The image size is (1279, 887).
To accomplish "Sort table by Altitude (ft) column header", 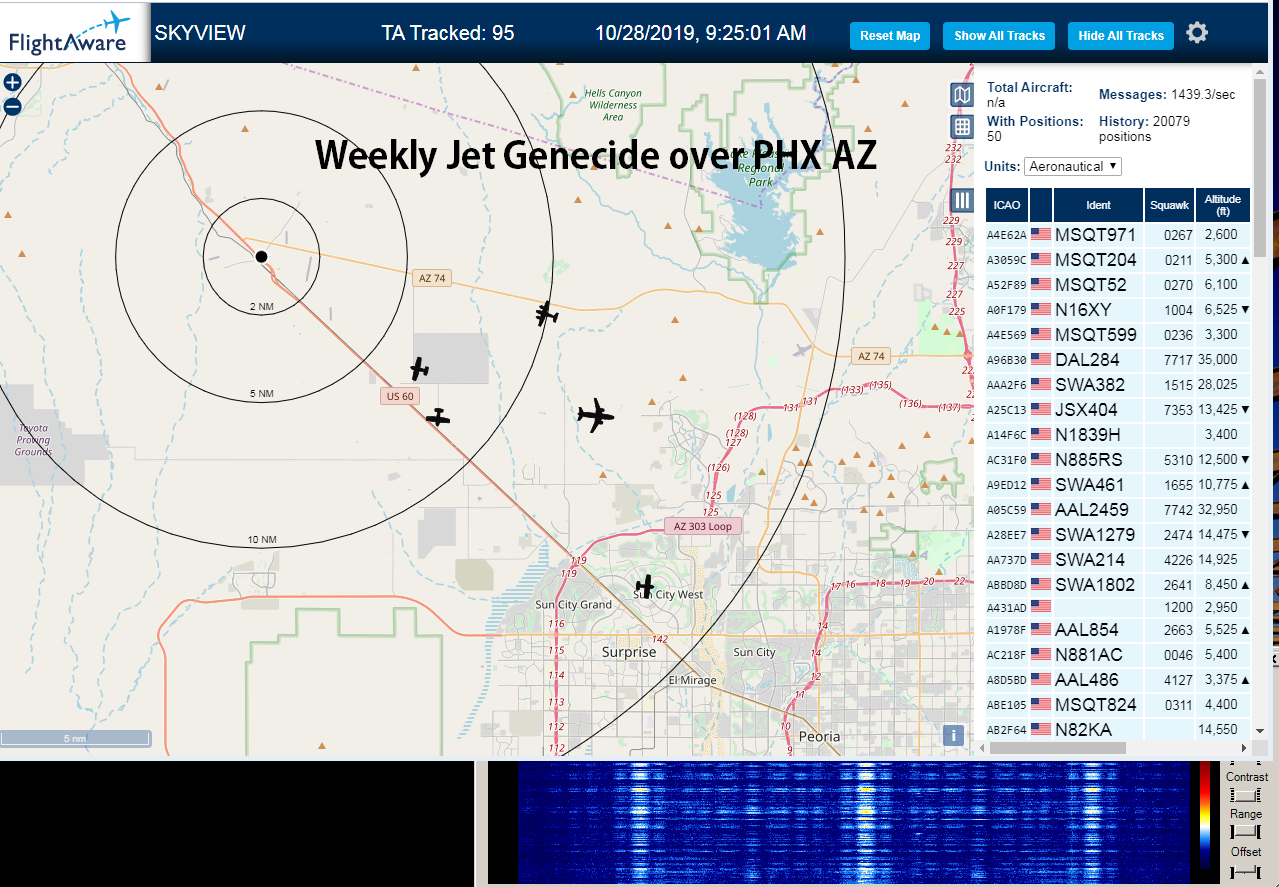I will coord(1223,205).
